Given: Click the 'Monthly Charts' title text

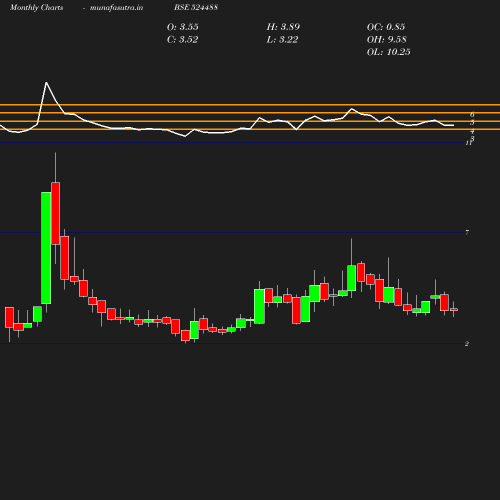Looking at the screenshot, I should (37, 8).
